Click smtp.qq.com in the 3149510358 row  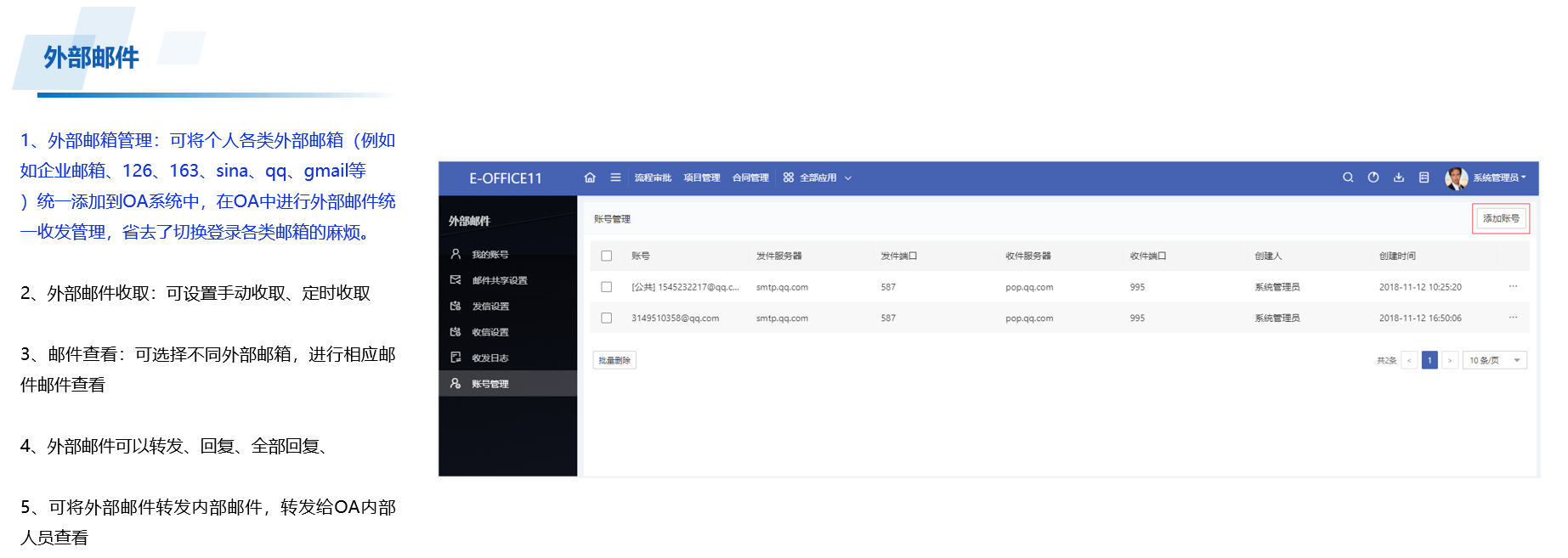(782, 318)
